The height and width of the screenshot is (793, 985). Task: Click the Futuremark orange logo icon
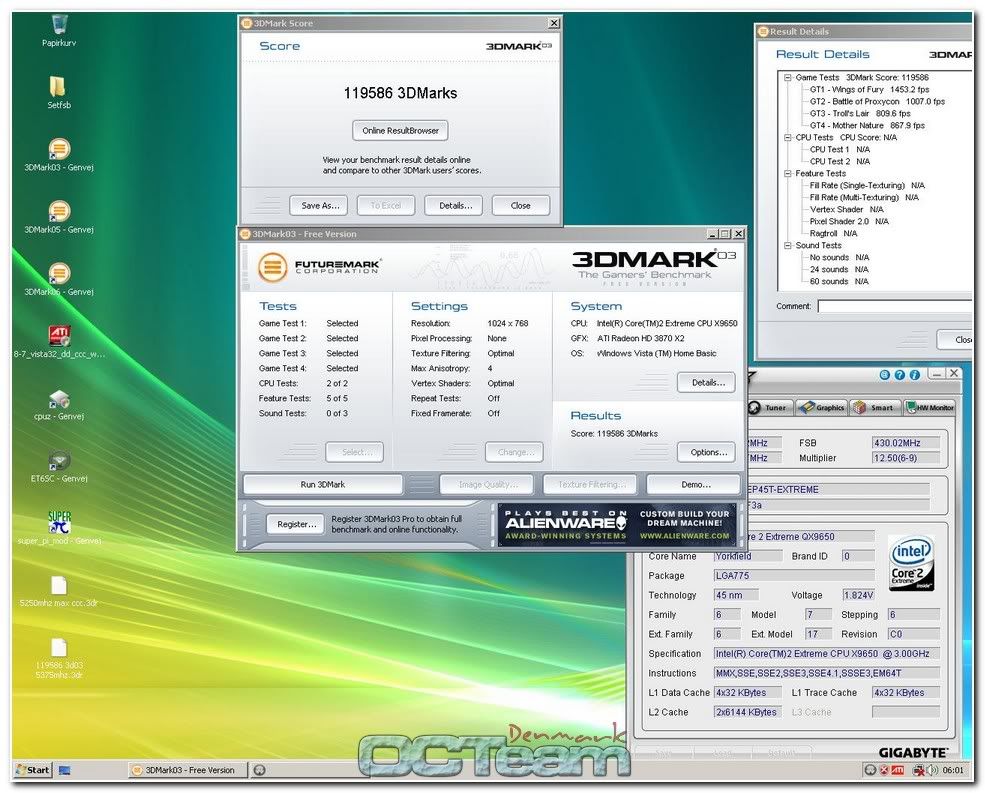click(273, 266)
